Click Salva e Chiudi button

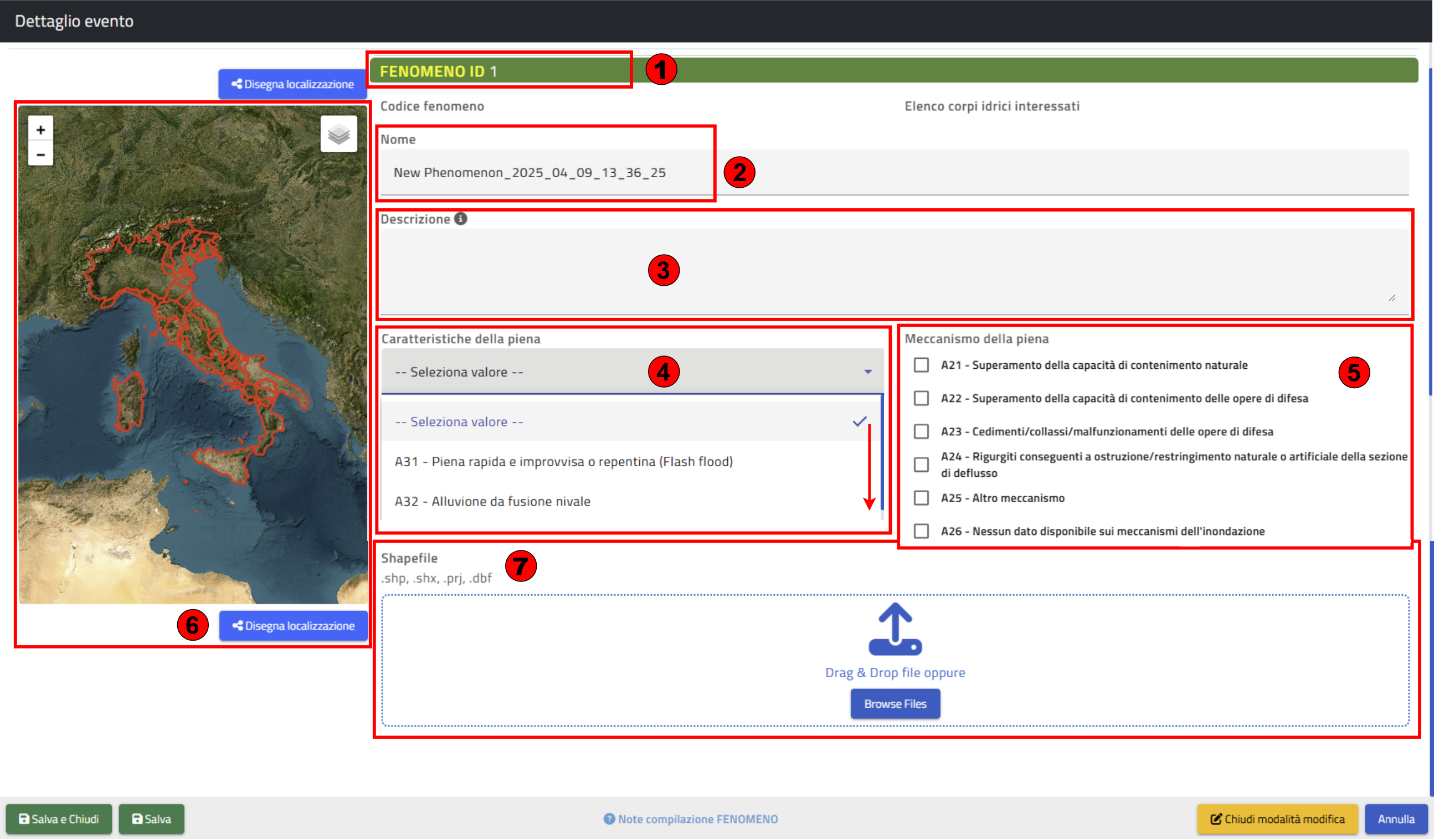(x=59, y=819)
